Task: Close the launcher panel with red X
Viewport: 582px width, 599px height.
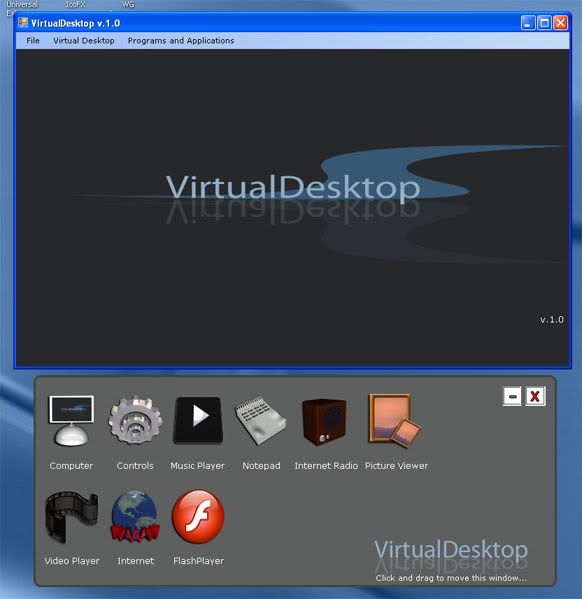Action: point(535,396)
